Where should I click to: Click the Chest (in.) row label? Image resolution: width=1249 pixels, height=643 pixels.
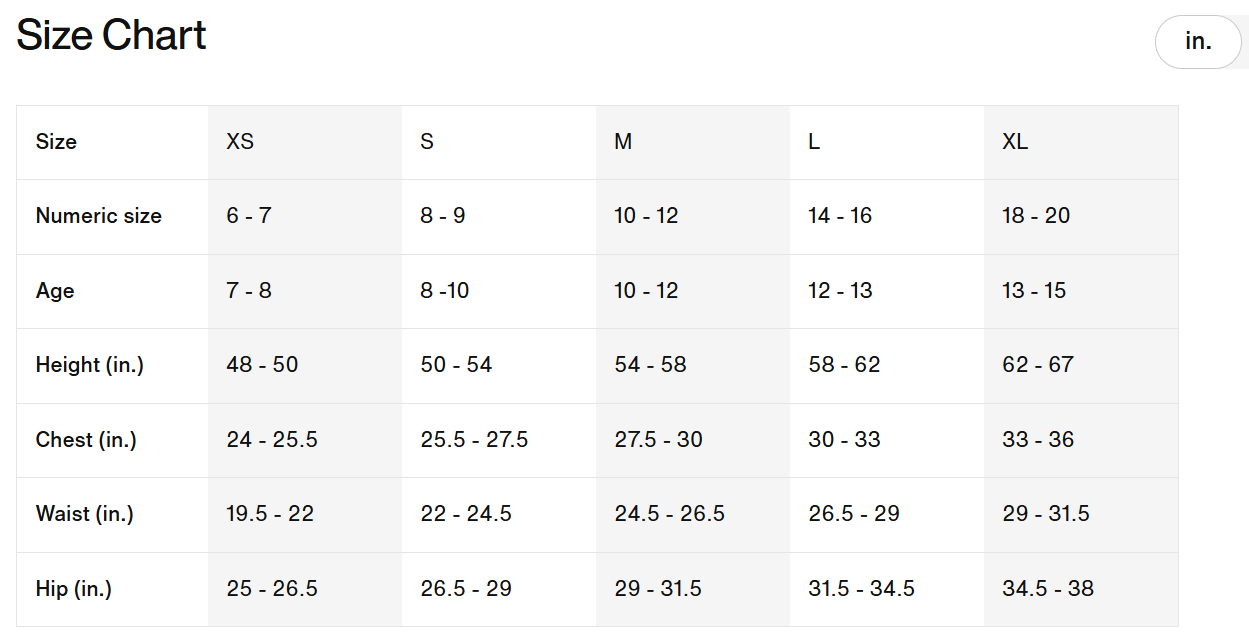click(x=86, y=440)
